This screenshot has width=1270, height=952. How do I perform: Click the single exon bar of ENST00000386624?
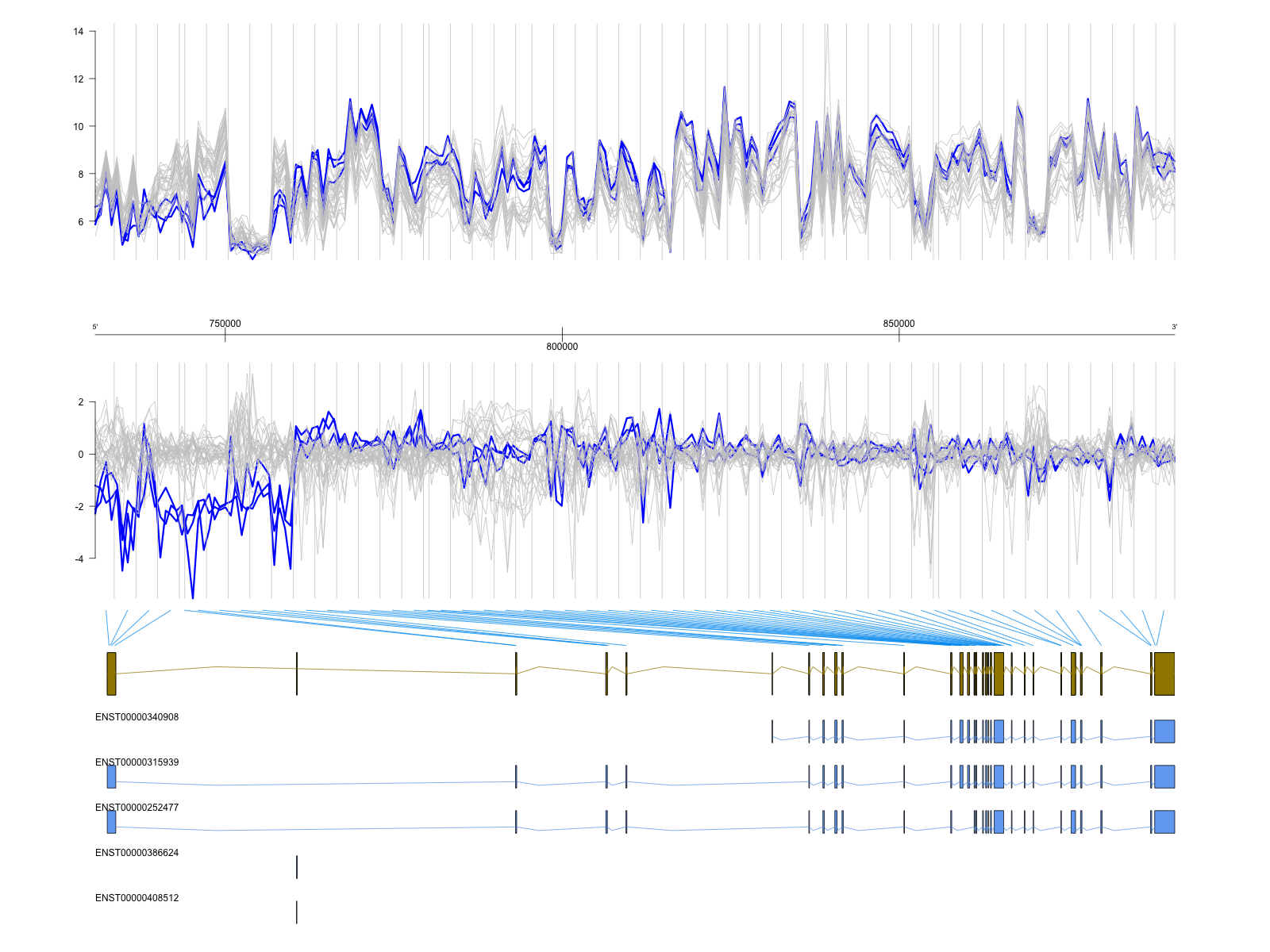point(297,867)
